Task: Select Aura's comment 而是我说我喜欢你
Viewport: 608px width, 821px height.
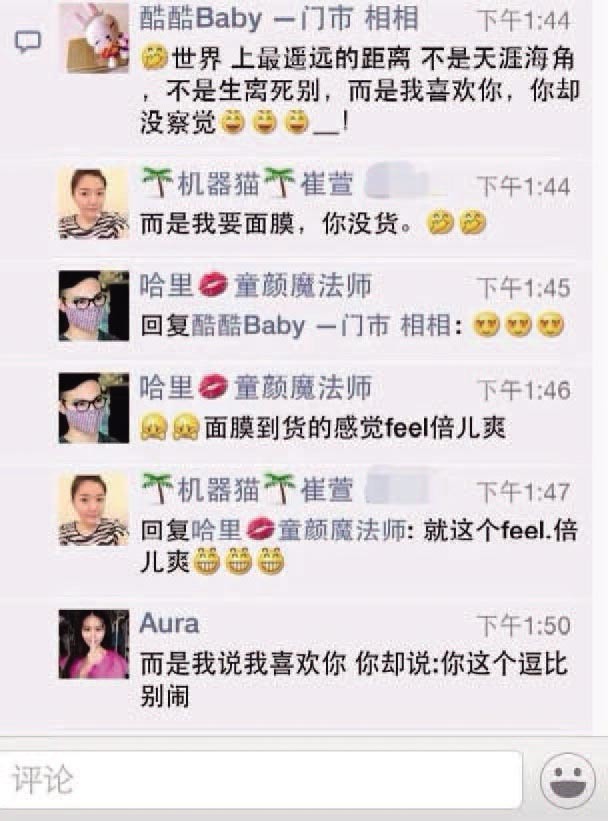Action: click(354, 680)
